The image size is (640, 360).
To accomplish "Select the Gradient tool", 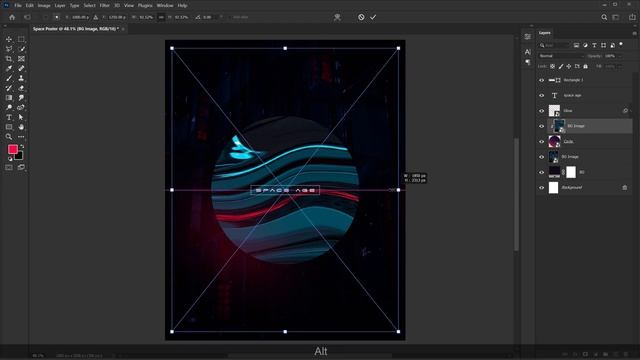I will point(9,98).
